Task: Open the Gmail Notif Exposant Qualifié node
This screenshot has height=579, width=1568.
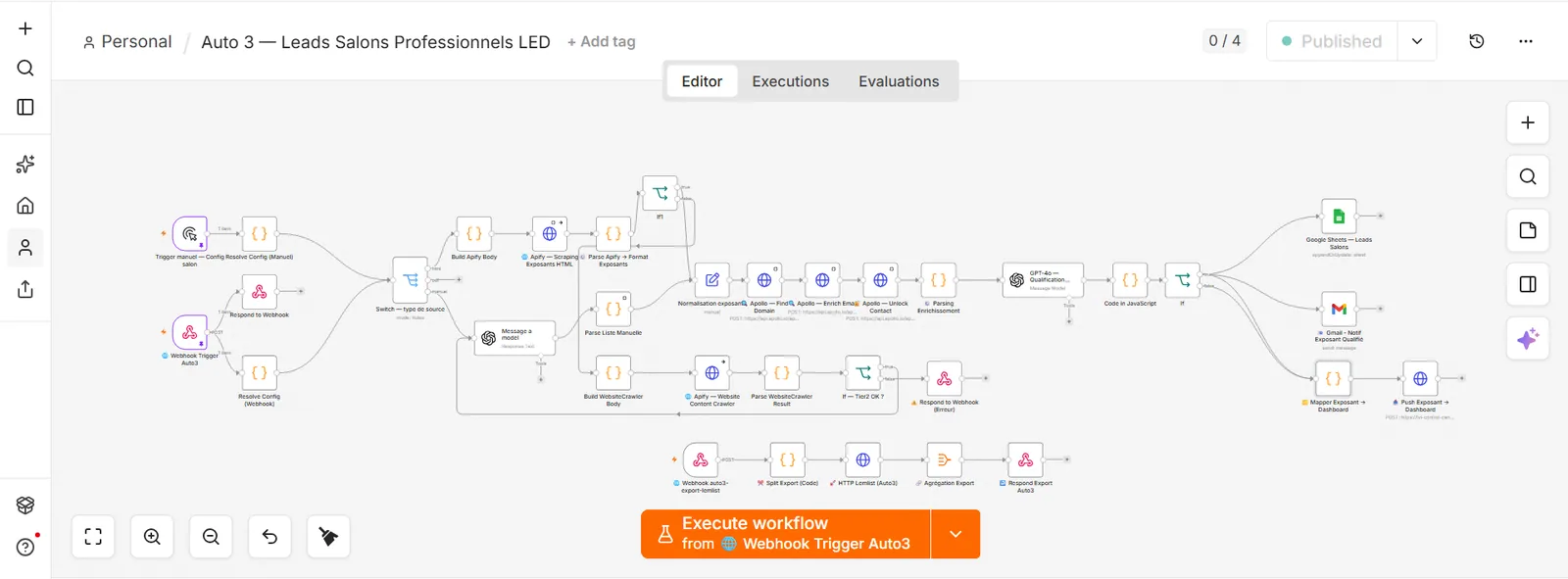Action: tap(1339, 310)
